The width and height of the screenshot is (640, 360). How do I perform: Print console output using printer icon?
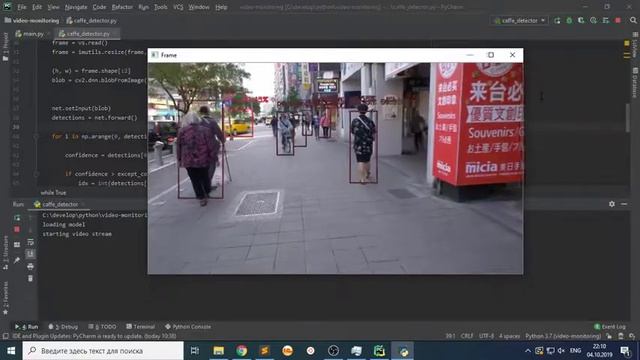pos(31,267)
